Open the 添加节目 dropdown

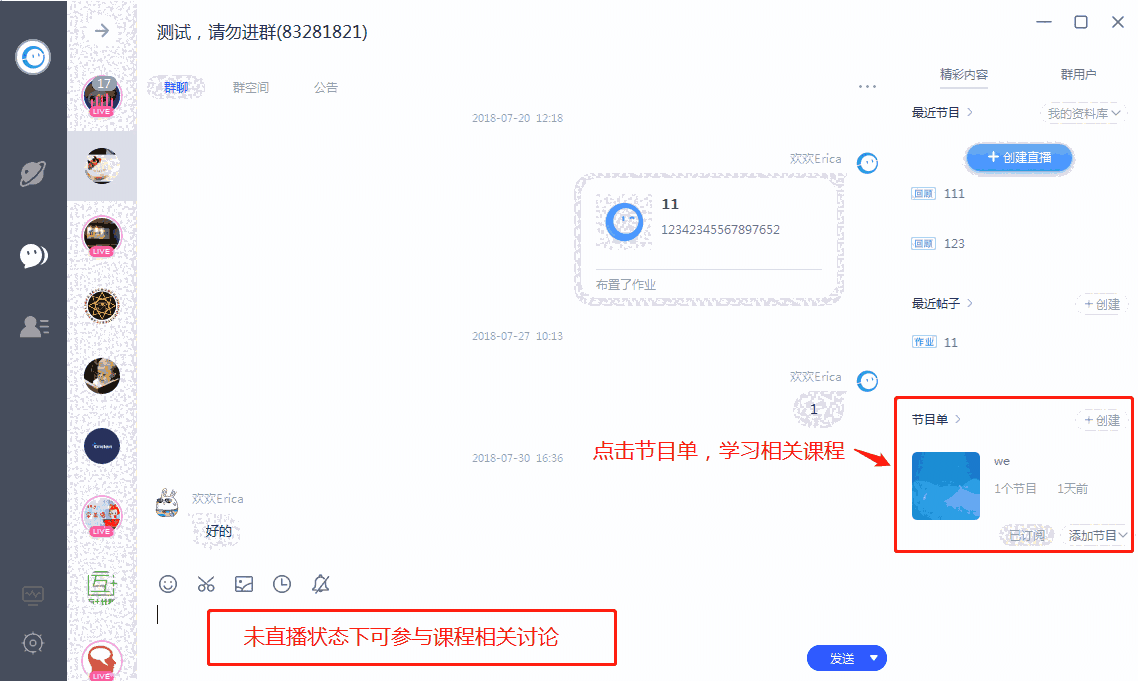(1097, 535)
